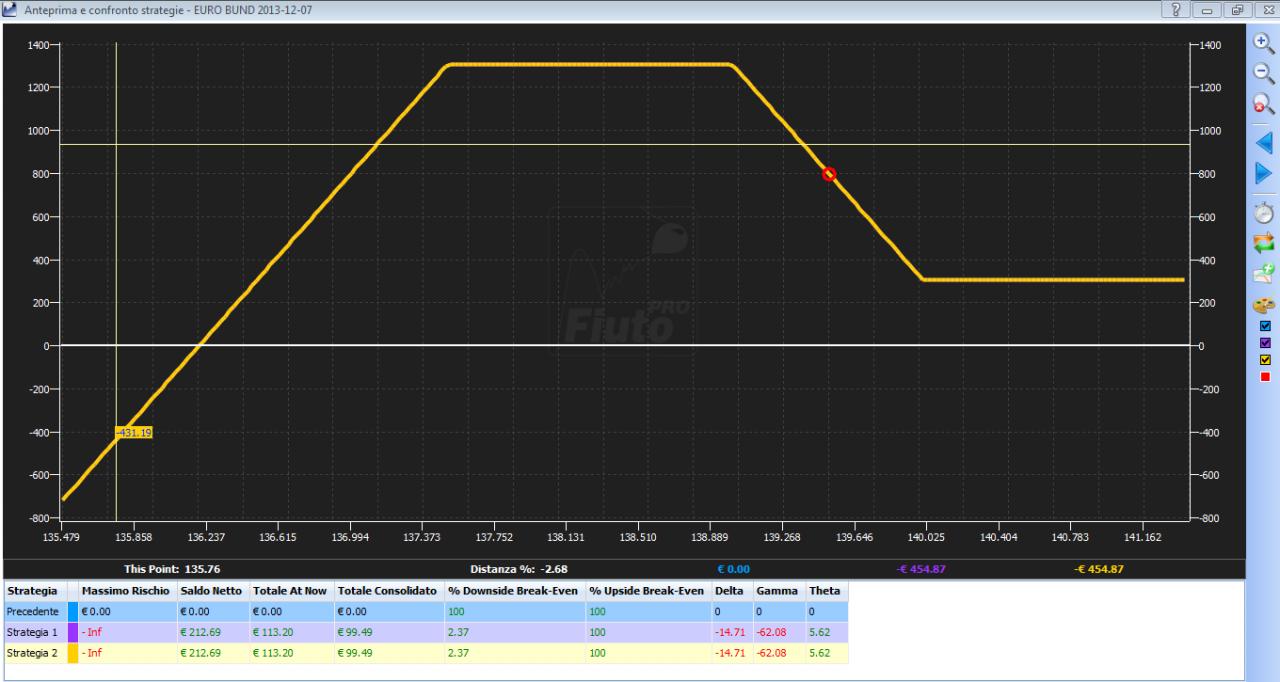Click the red circle marker on curve

pyautogui.click(x=829, y=174)
